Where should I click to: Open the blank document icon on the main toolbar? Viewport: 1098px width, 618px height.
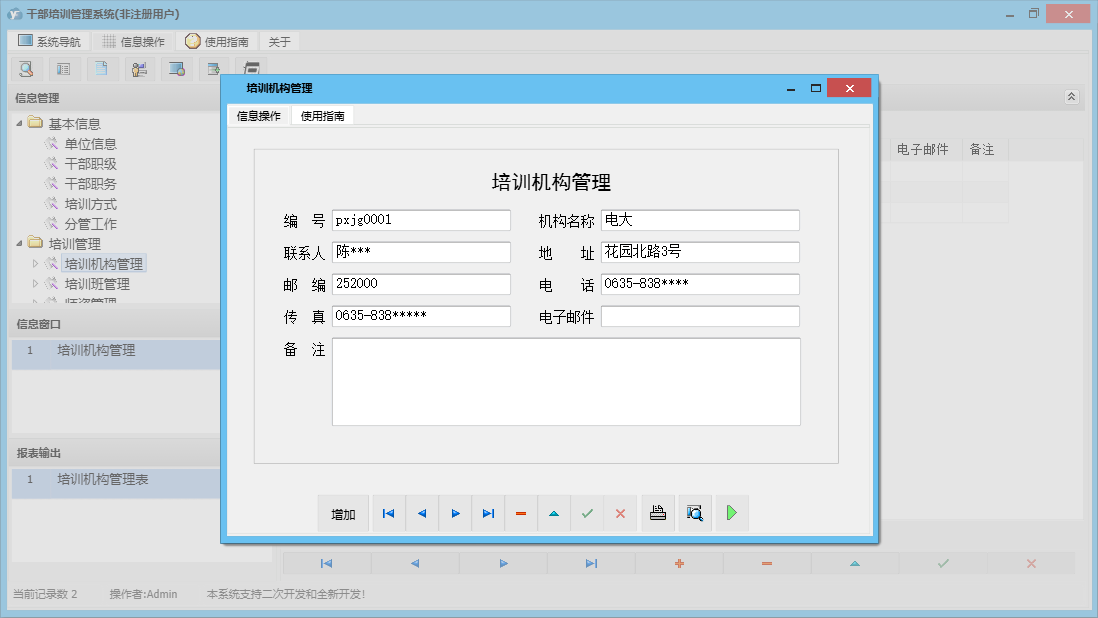click(x=101, y=69)
